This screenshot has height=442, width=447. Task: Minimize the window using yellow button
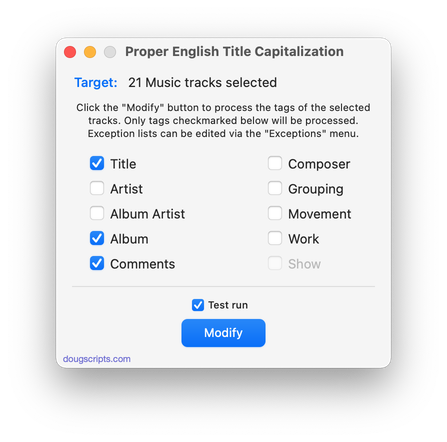[90, 52]
